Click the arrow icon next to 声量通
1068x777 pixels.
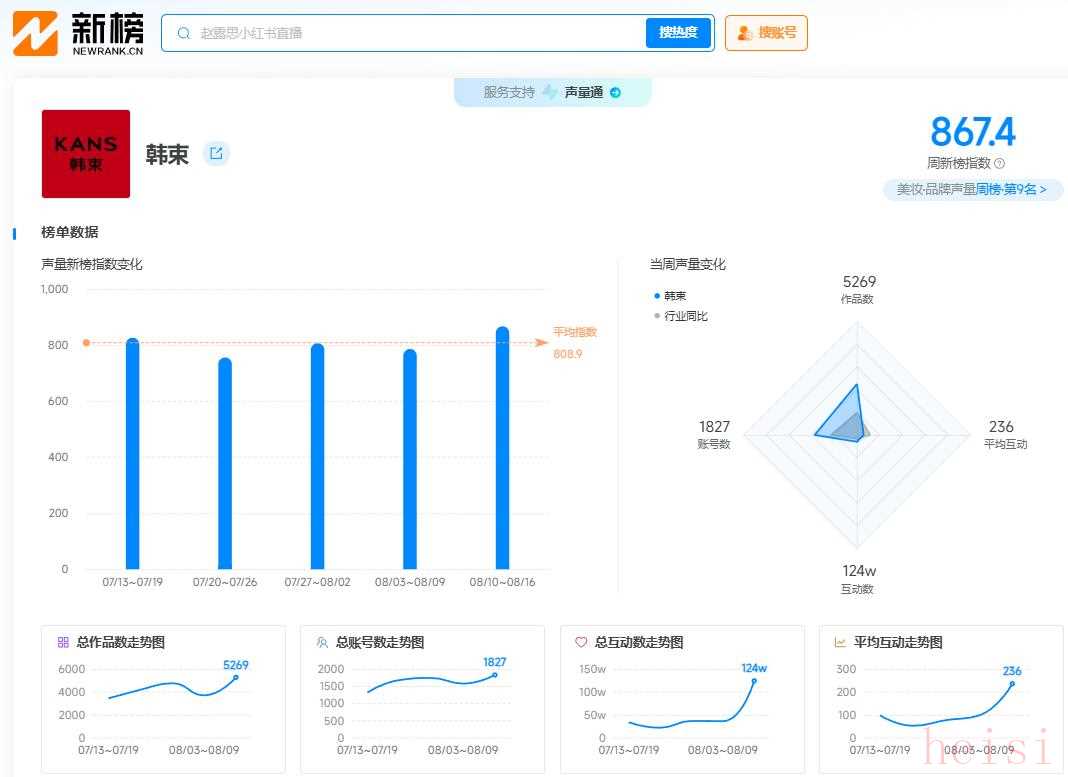pos(615,93)
